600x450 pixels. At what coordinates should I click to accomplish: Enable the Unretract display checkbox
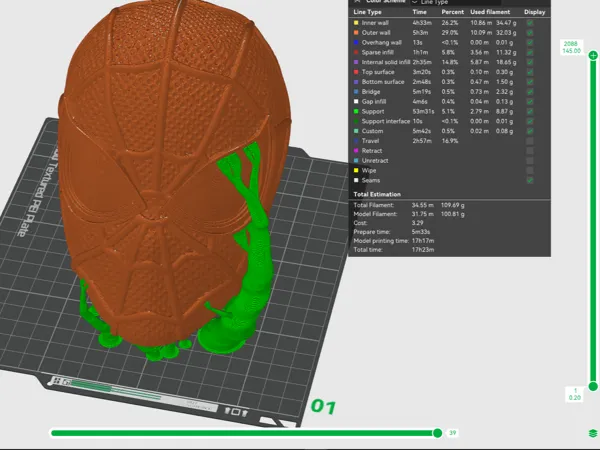[530, 161]
